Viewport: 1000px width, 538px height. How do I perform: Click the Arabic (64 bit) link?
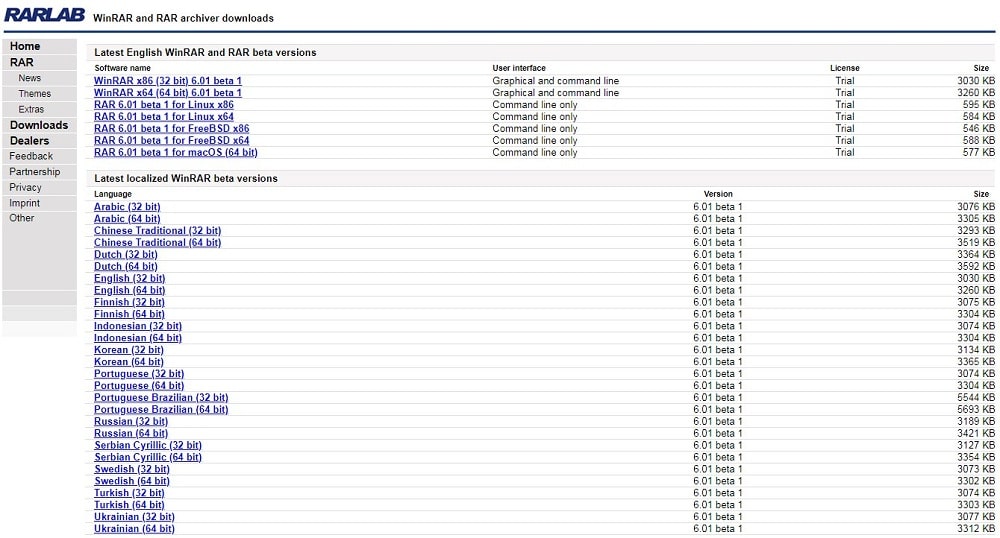pos(127,219)
